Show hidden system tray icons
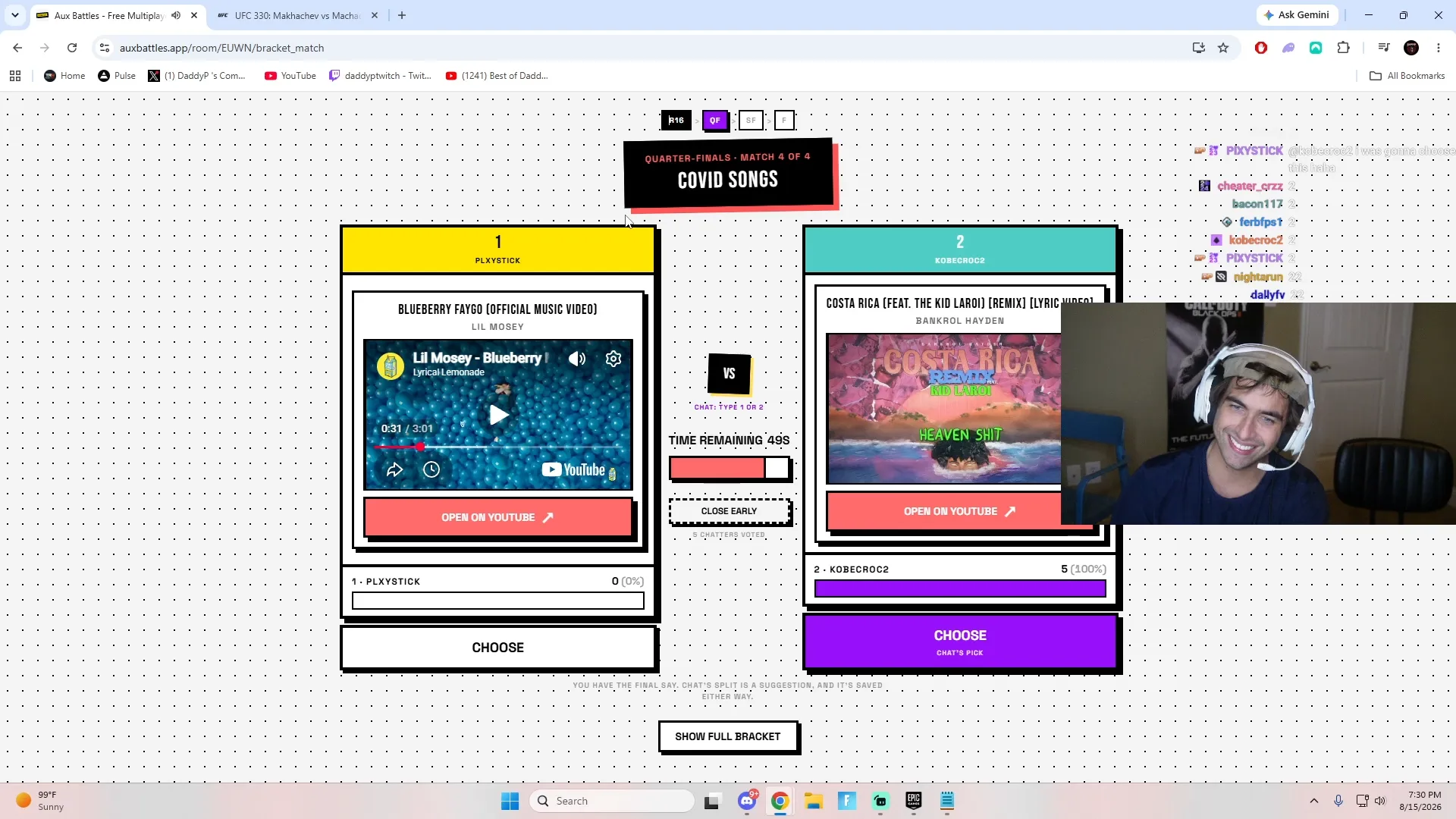Screen dimensions: 1456x819 pyautogui.click(x=1314, y=801)
